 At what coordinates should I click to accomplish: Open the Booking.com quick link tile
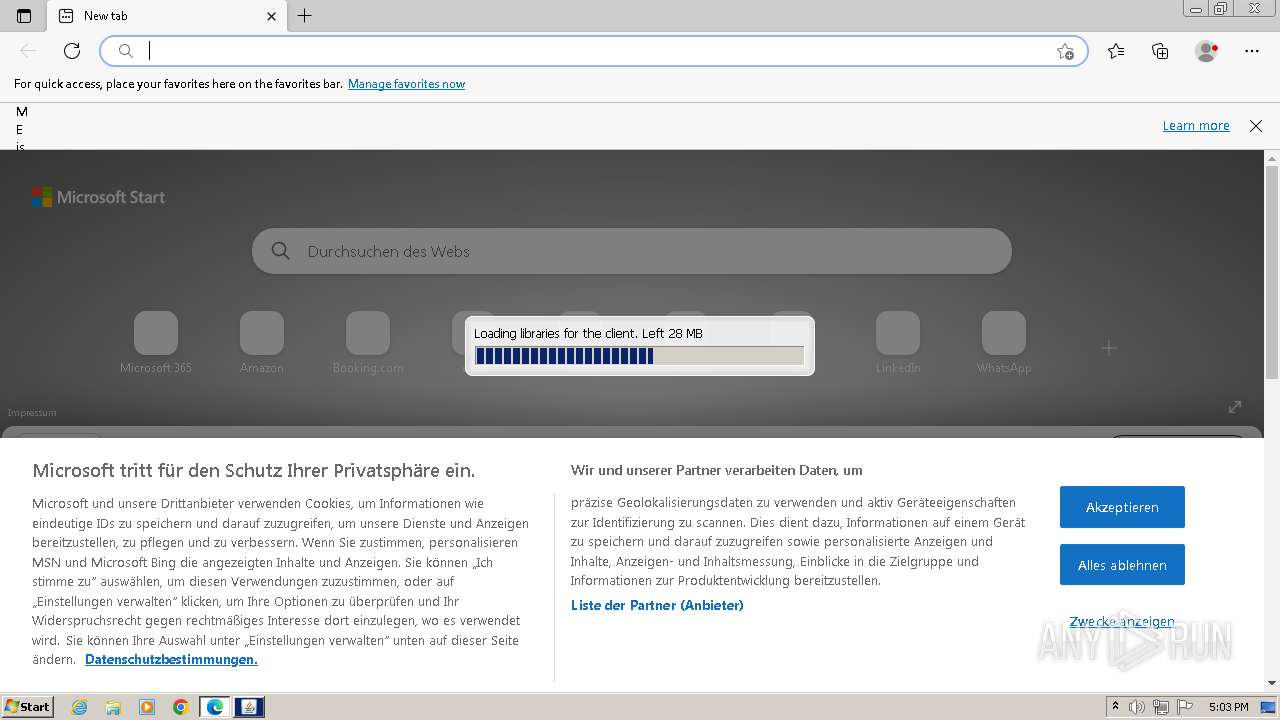coord(368,343)
